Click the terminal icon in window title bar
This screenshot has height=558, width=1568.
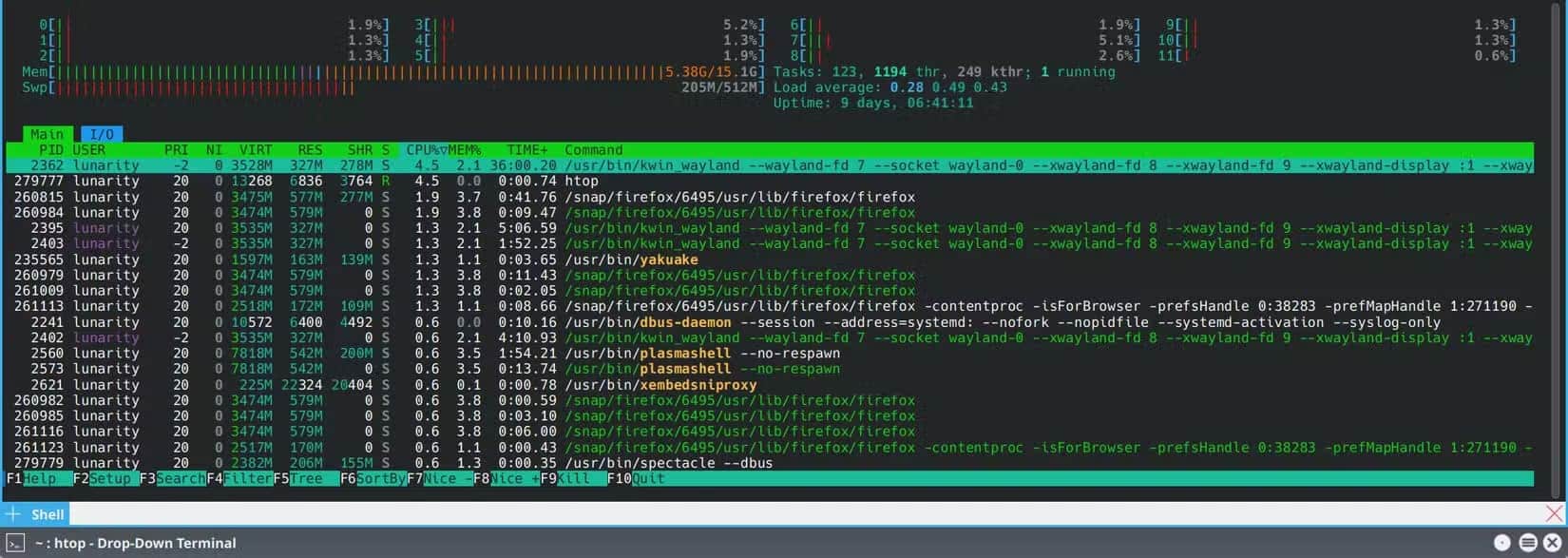[14, 543]
